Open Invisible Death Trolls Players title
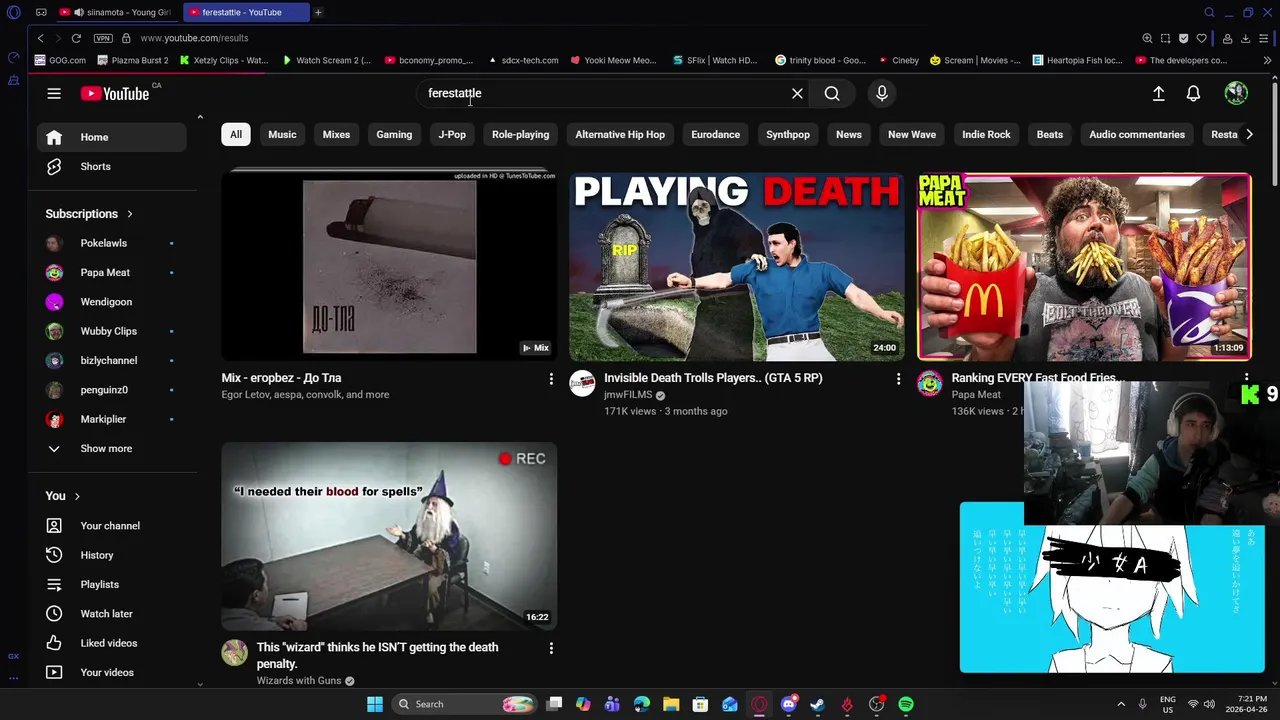The width and height of the screenshot is (1280, 720). [713, 378]
